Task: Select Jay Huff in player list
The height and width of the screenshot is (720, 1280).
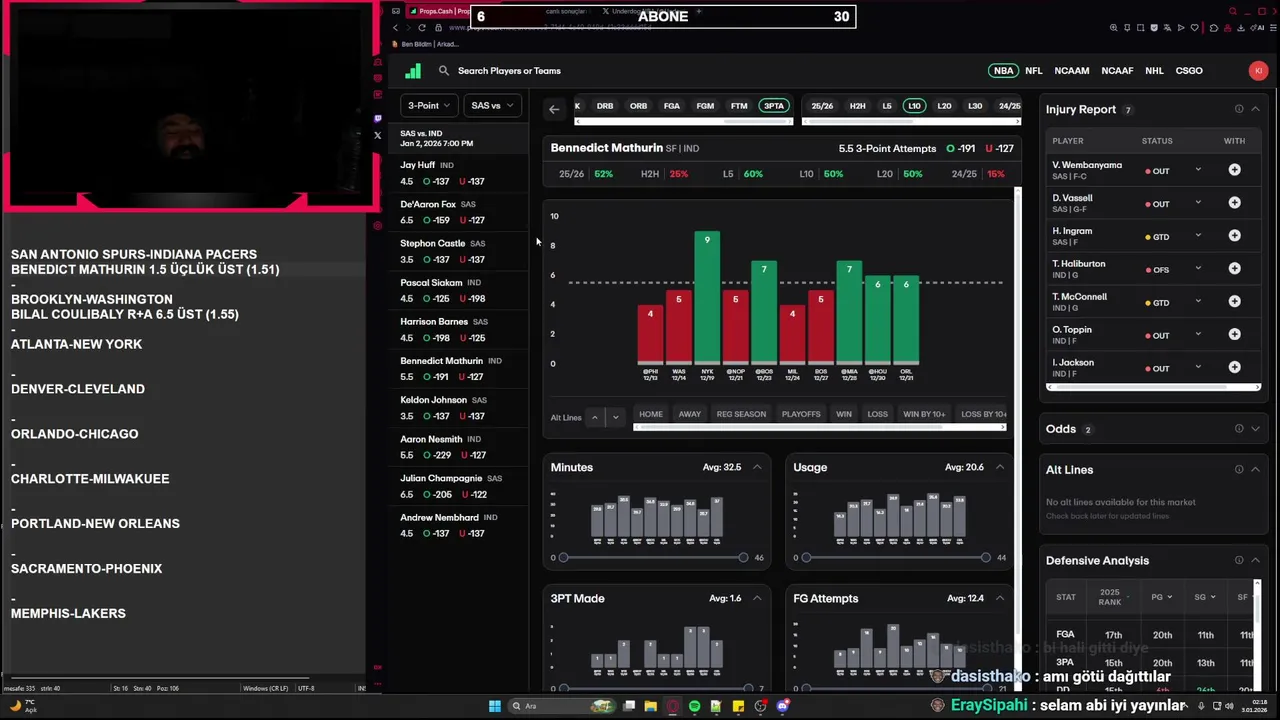Action: coord(460,173)
